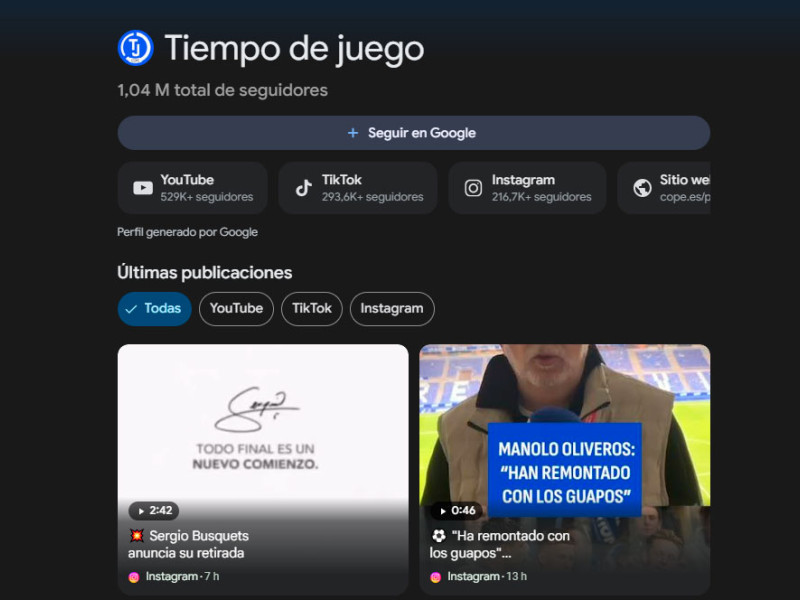Select the Todas filter chip
Viewport: 800px width, 600px height.
tap(155, 309)
